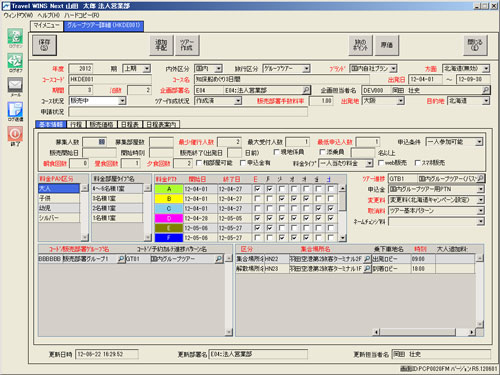
Task: Toggle first day checkbox in row A
Action: tap(257, 189)
